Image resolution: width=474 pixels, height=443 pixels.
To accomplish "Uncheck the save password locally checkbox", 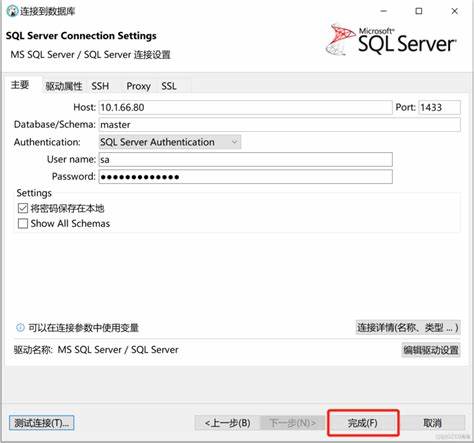I will click(x=23, y=208).
